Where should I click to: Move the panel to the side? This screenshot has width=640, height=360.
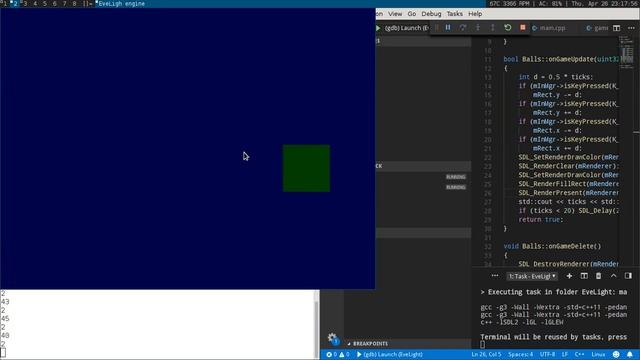pos(628,276)
